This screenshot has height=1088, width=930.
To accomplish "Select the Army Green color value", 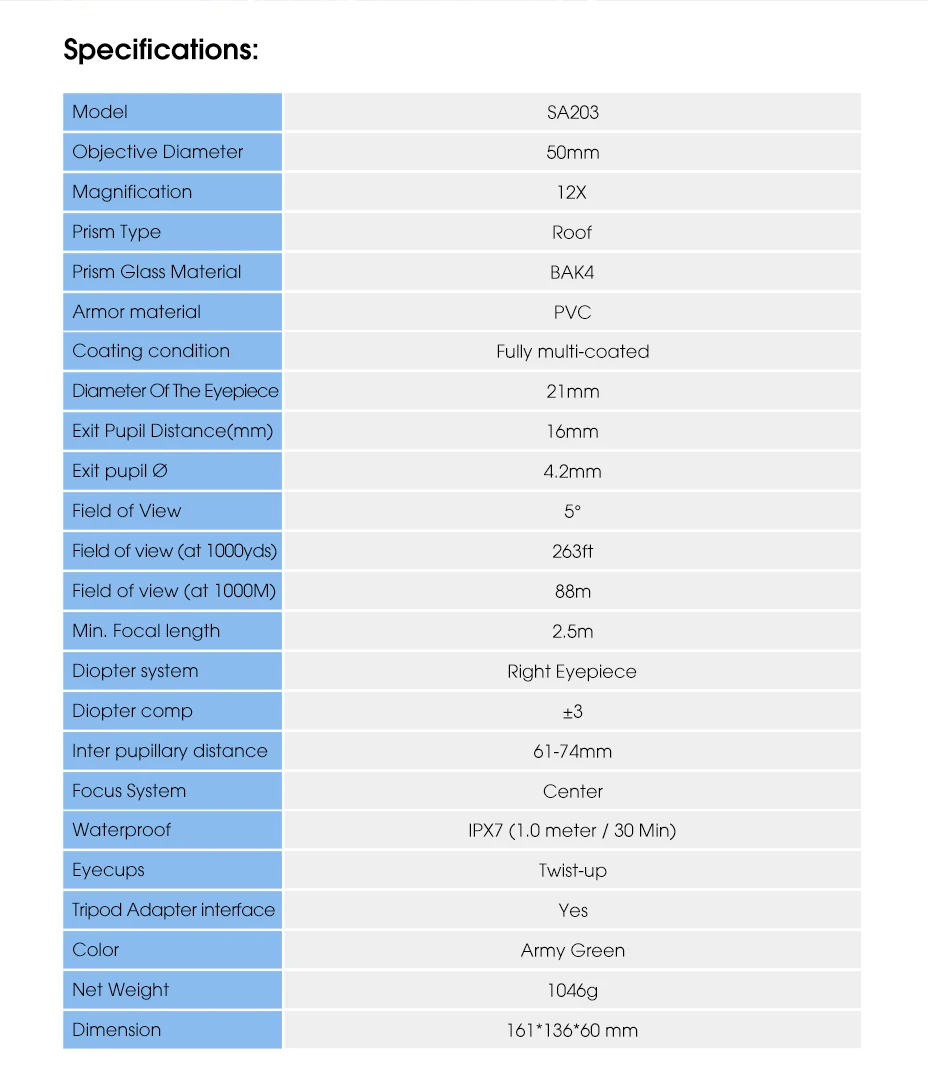I will [x=572, y=951].
